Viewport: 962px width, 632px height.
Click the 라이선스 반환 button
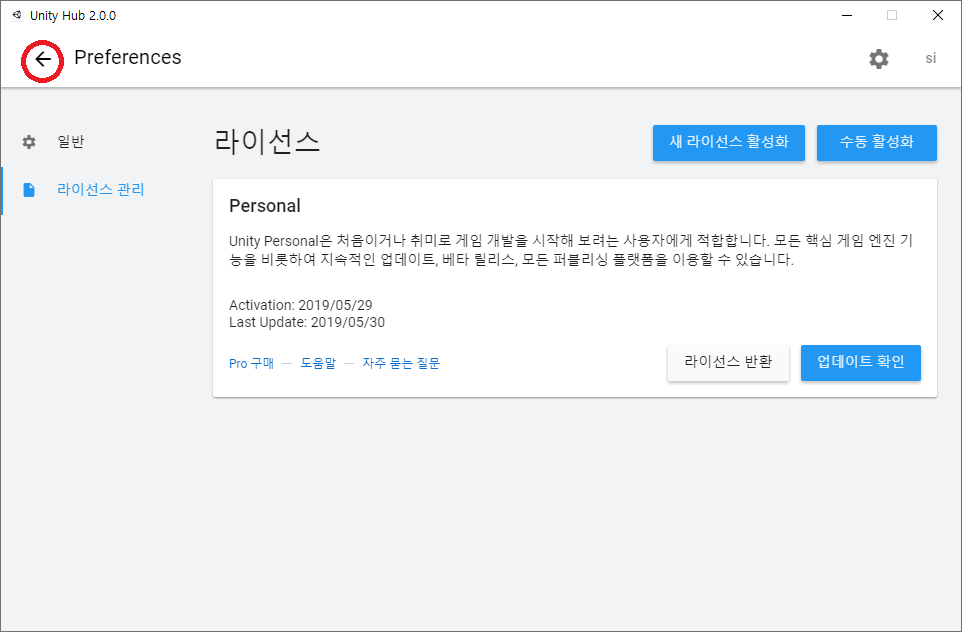[x=728, y=363]
